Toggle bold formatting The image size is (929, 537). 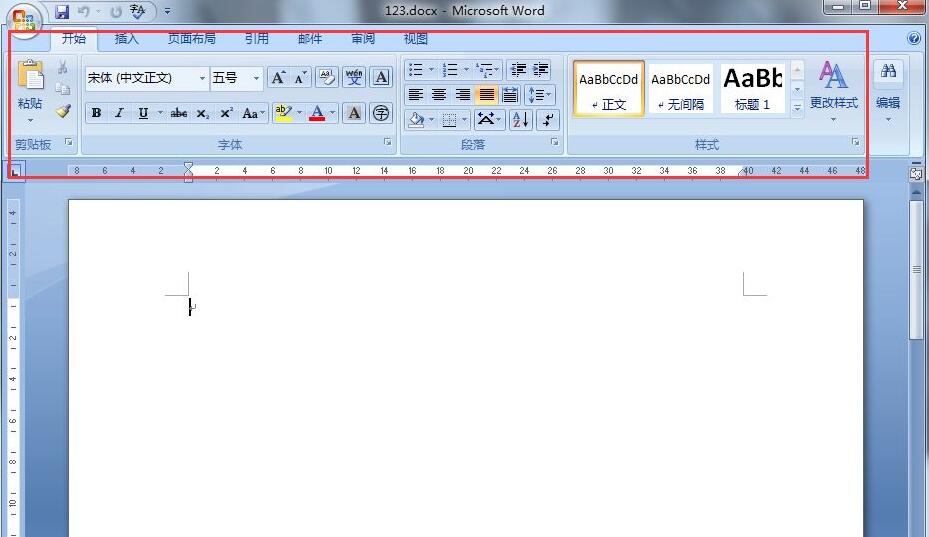click(96, 113)
